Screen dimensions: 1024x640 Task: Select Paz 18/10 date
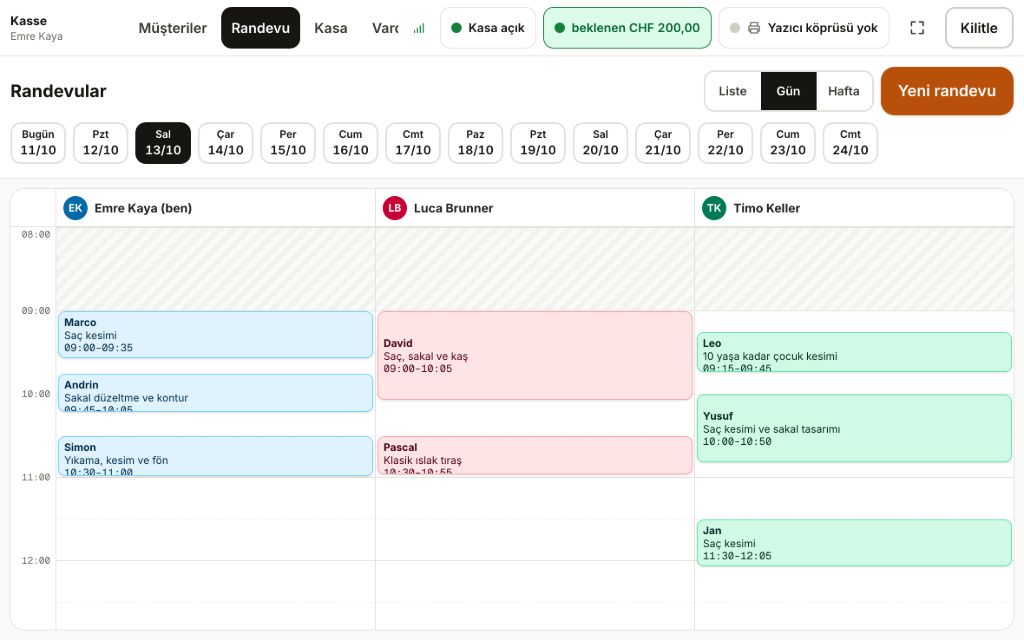pos(475,143)
